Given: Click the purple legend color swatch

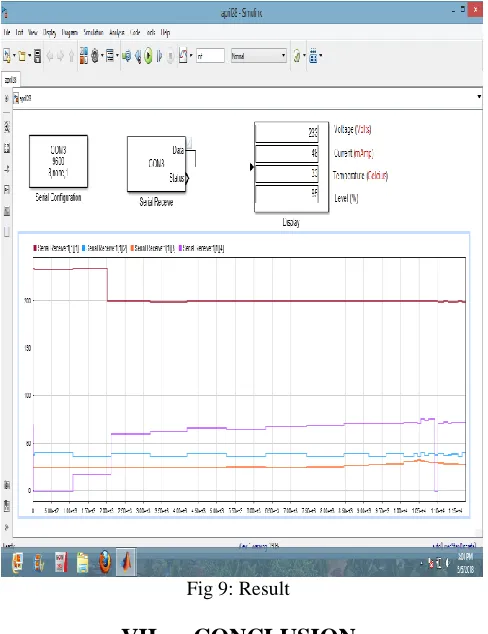Looking at the screenshot, I should point(180,248).
